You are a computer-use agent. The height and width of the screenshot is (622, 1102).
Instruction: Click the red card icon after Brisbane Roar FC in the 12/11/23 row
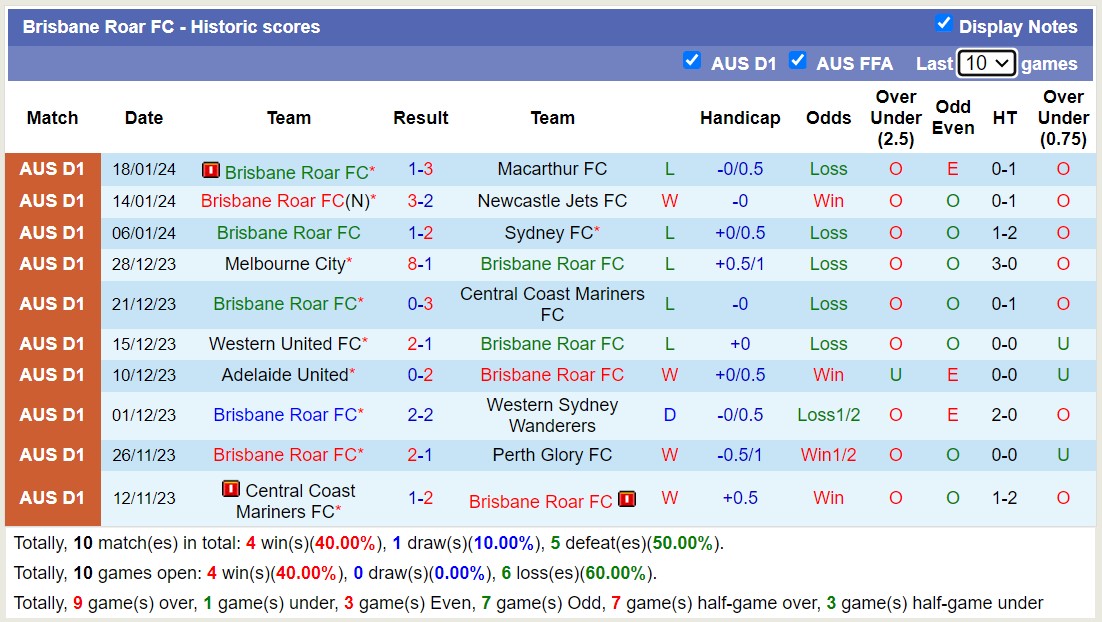pyautogui.click(x=627, y=498)
